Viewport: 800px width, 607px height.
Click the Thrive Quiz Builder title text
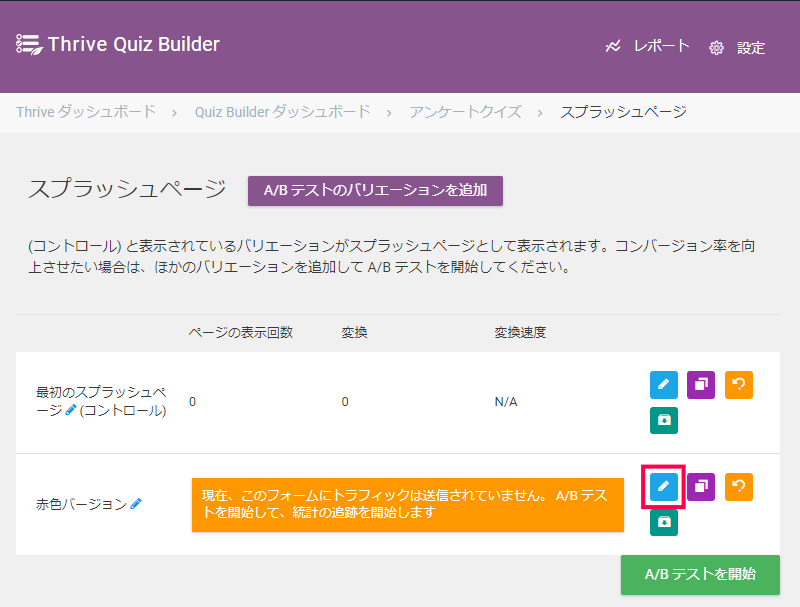134,44
